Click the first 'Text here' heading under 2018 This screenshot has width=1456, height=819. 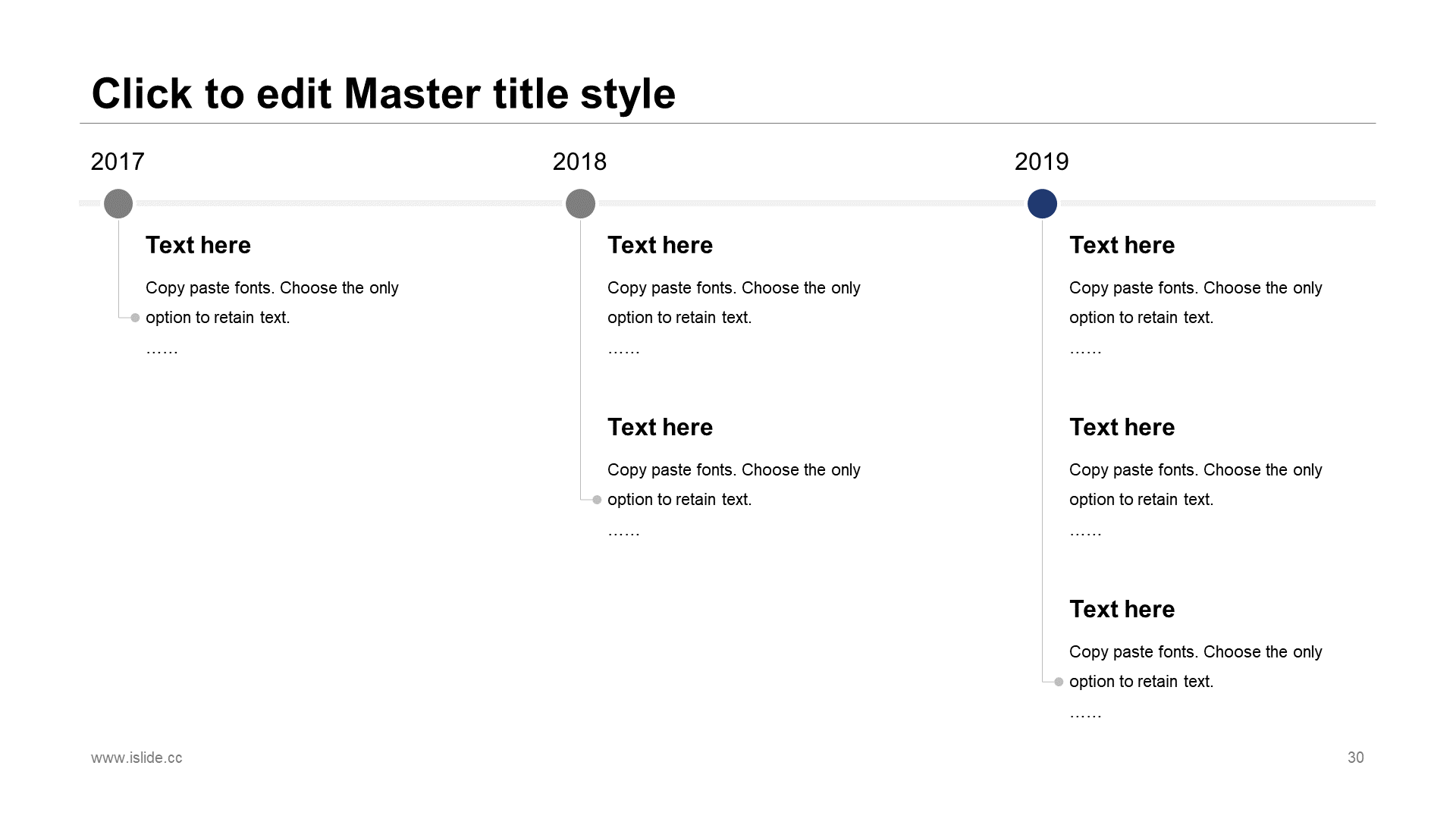click(660, 245)
